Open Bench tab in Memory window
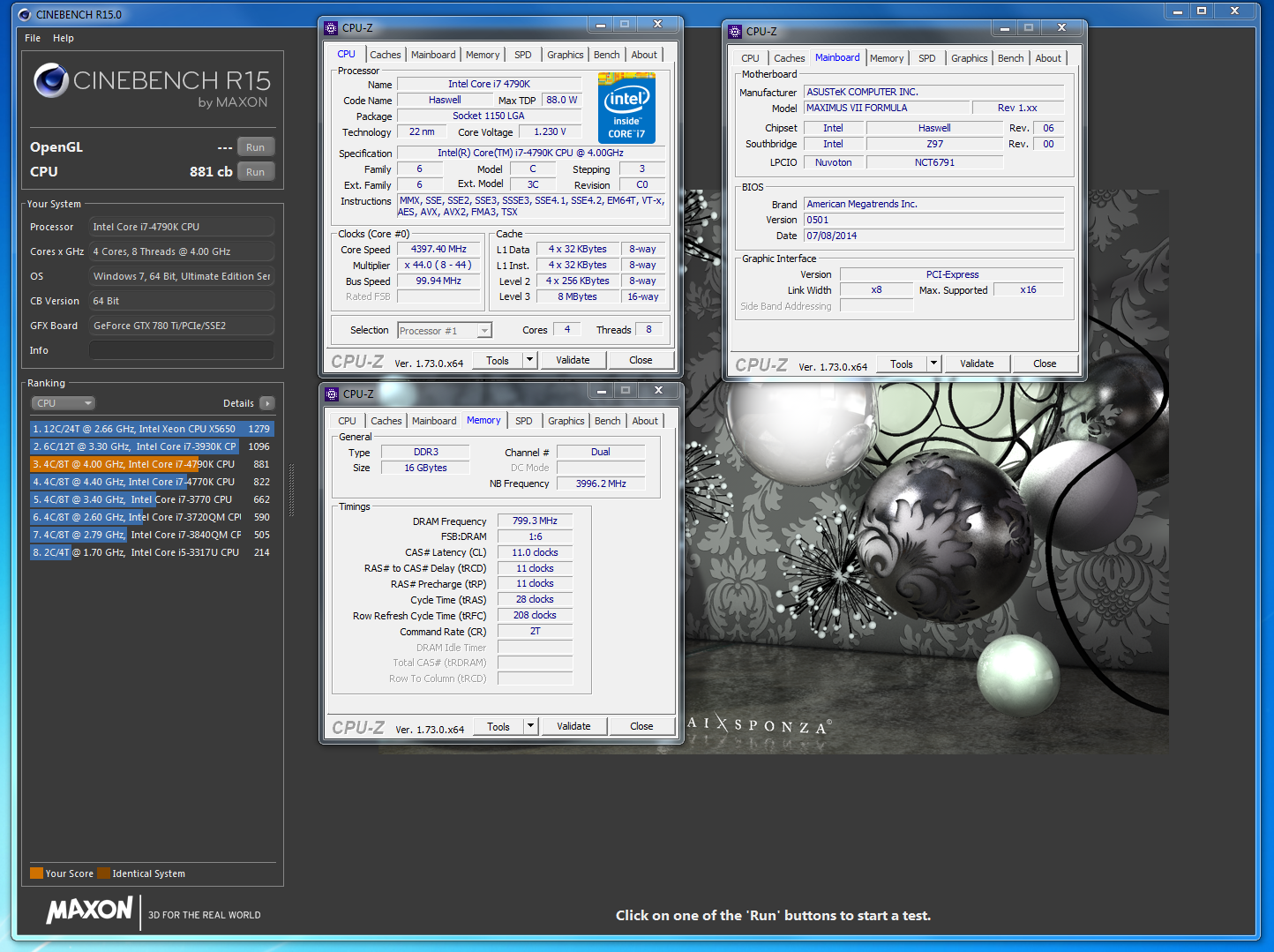This screenshot has width=1274, height=952. [x=608, y=421]
